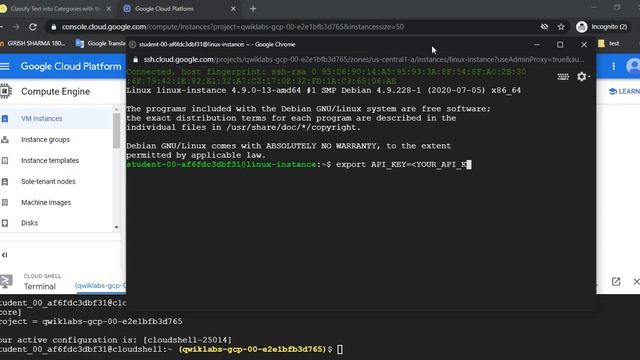The height and width of the screenshot is (360, 640).
Task: Click the main Chrome address bar URL
Action: coord(233,27)
